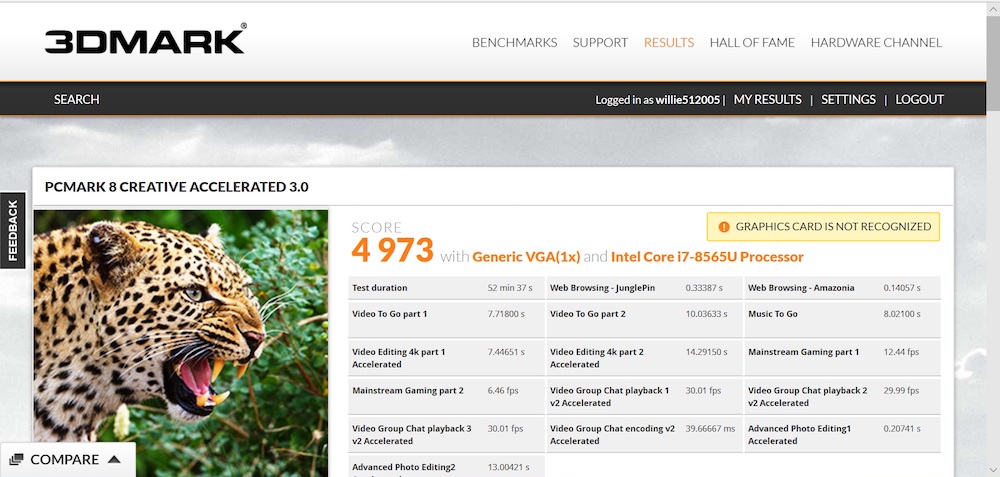
Task: Click the 0.33387 s value
Action: pyautogui.click(x=704, y=288)
